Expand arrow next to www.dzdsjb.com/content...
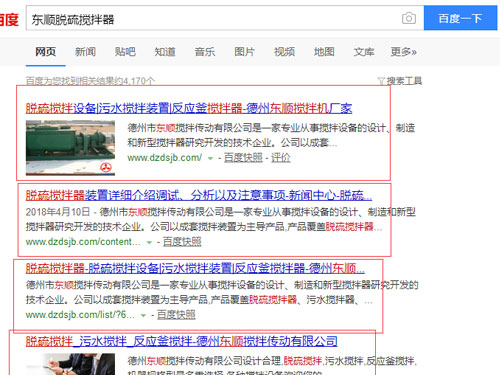 pos(149,242)
